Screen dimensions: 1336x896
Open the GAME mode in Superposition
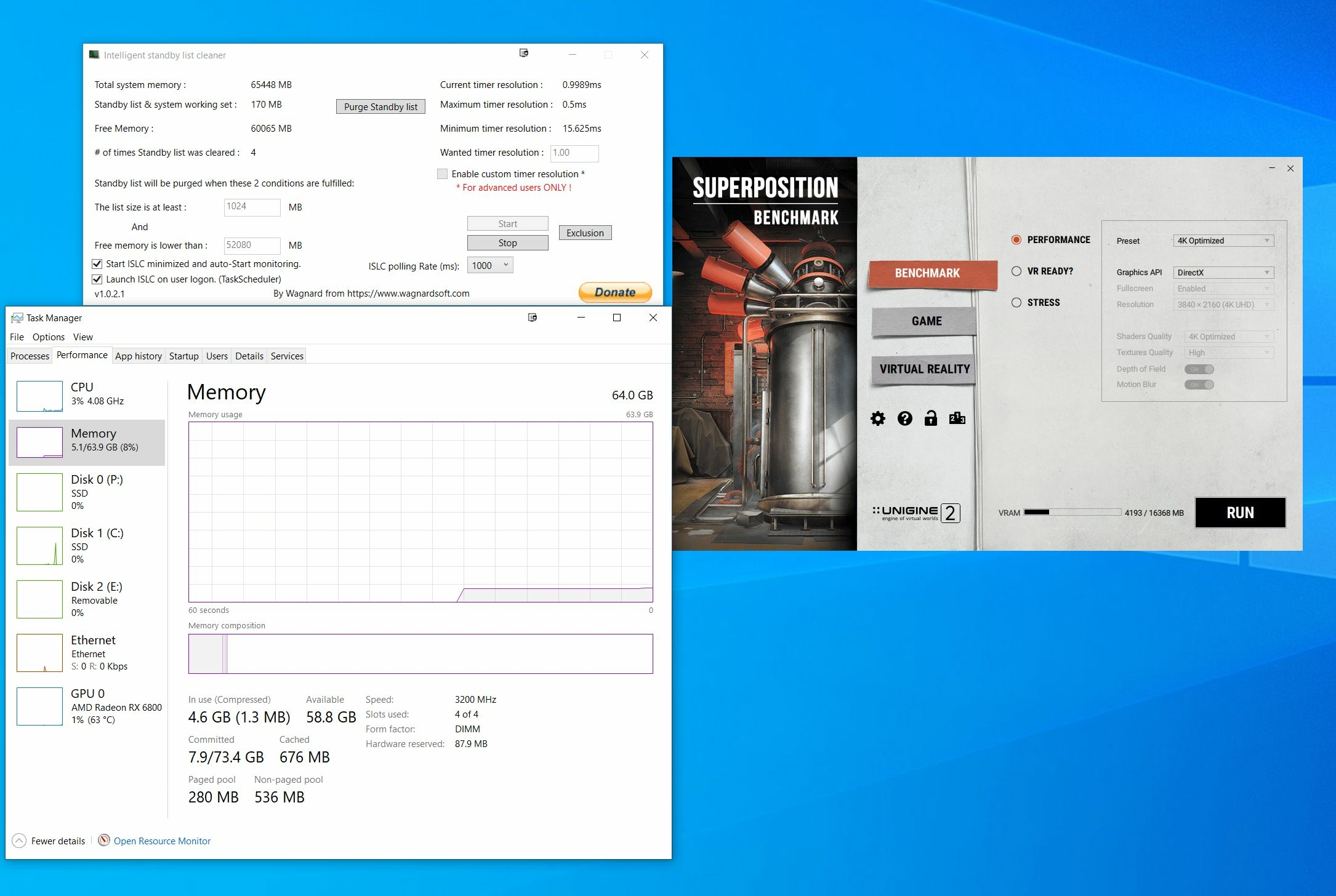coord(925,321)
